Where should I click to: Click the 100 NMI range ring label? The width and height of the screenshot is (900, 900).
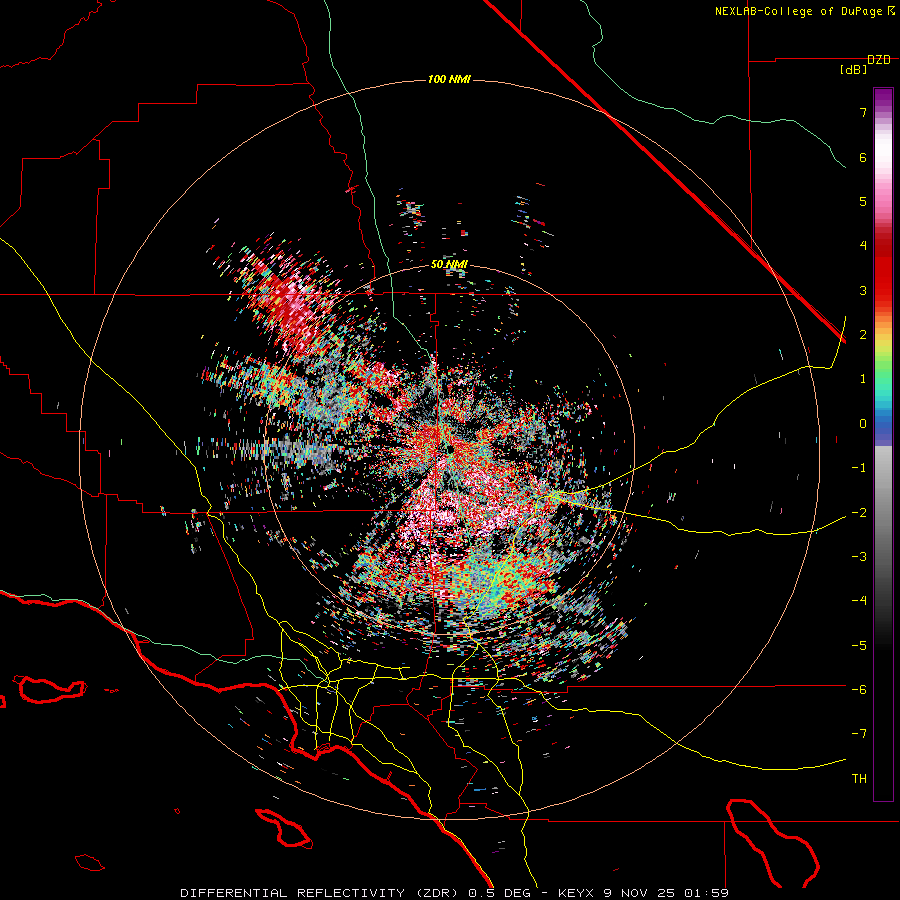click(449, 79)
